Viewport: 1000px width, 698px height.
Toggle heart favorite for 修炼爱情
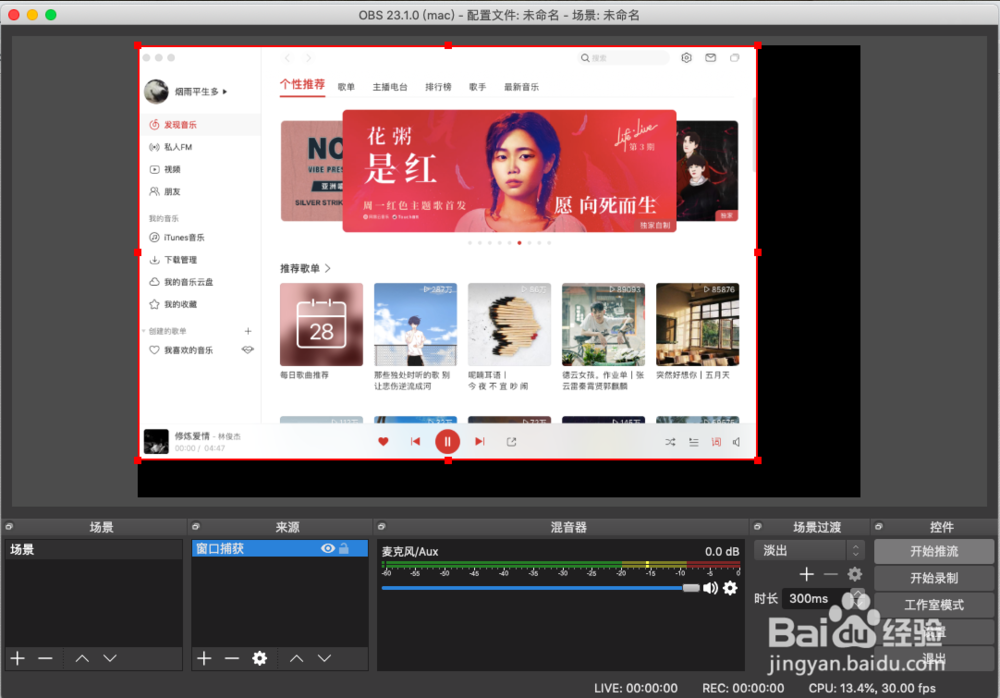383,442
